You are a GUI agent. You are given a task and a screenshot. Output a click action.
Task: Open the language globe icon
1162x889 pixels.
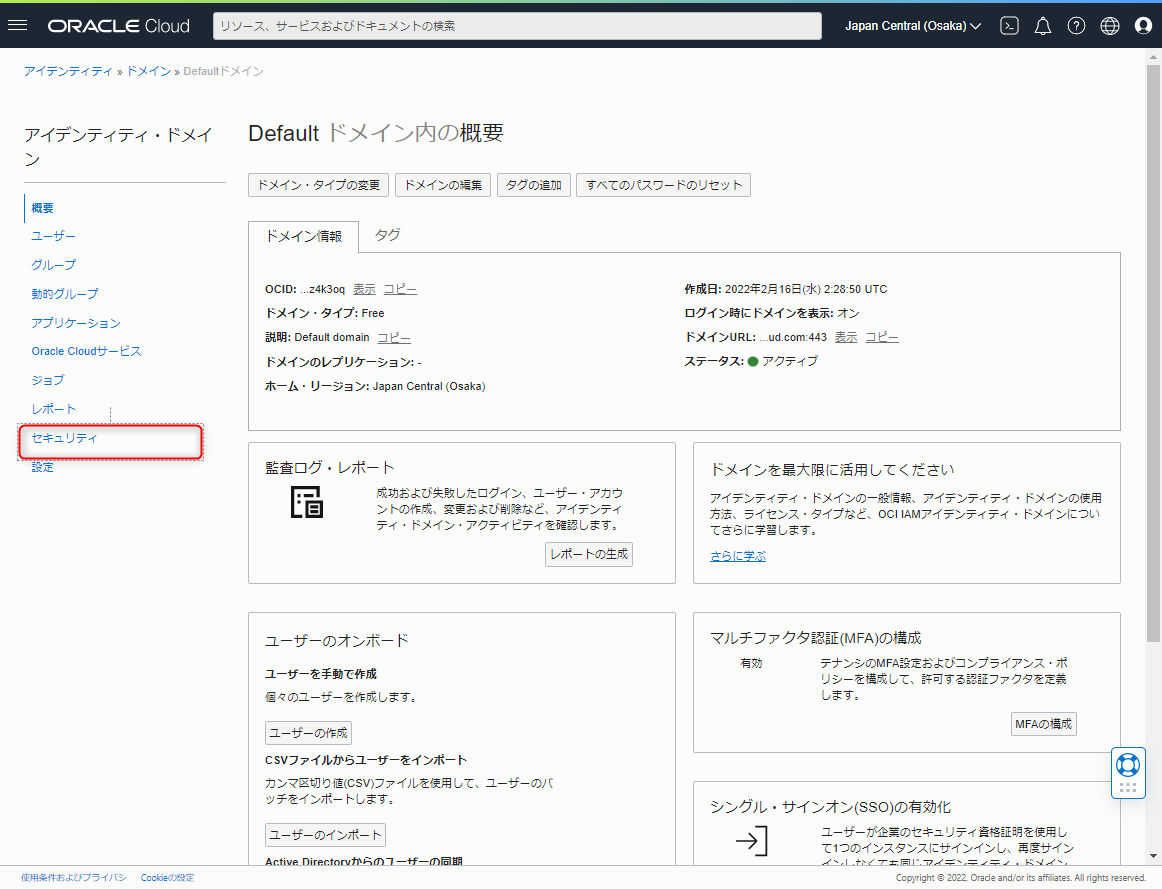(1109, 26)
